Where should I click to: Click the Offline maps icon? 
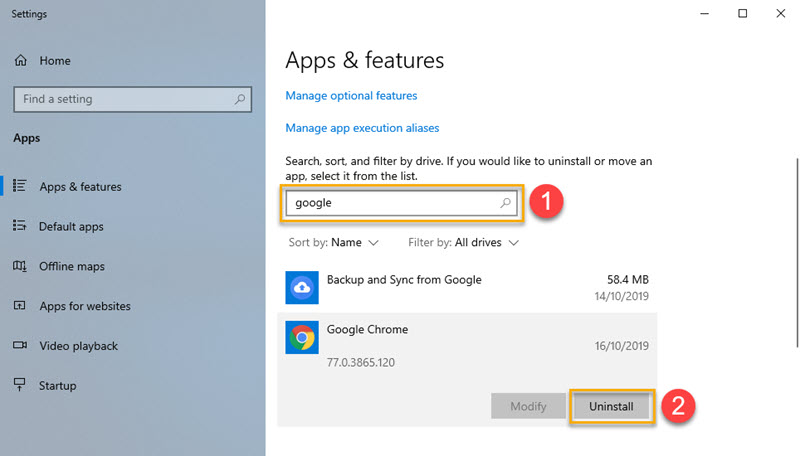tap(19, 266)
